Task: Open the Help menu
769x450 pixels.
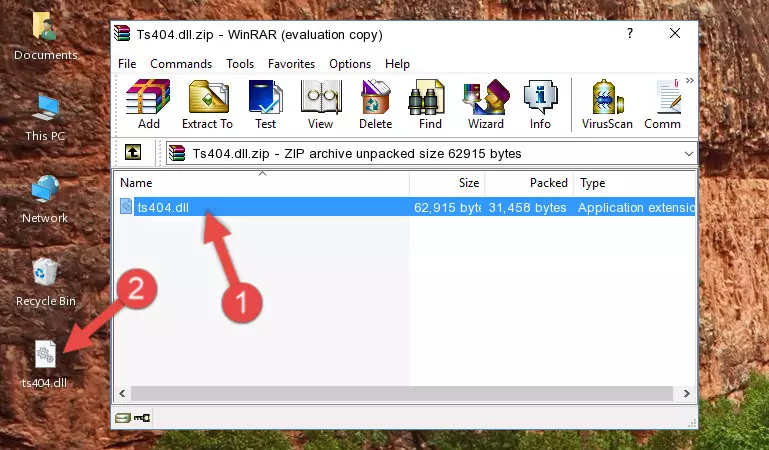Action: (x=397, y=64)
